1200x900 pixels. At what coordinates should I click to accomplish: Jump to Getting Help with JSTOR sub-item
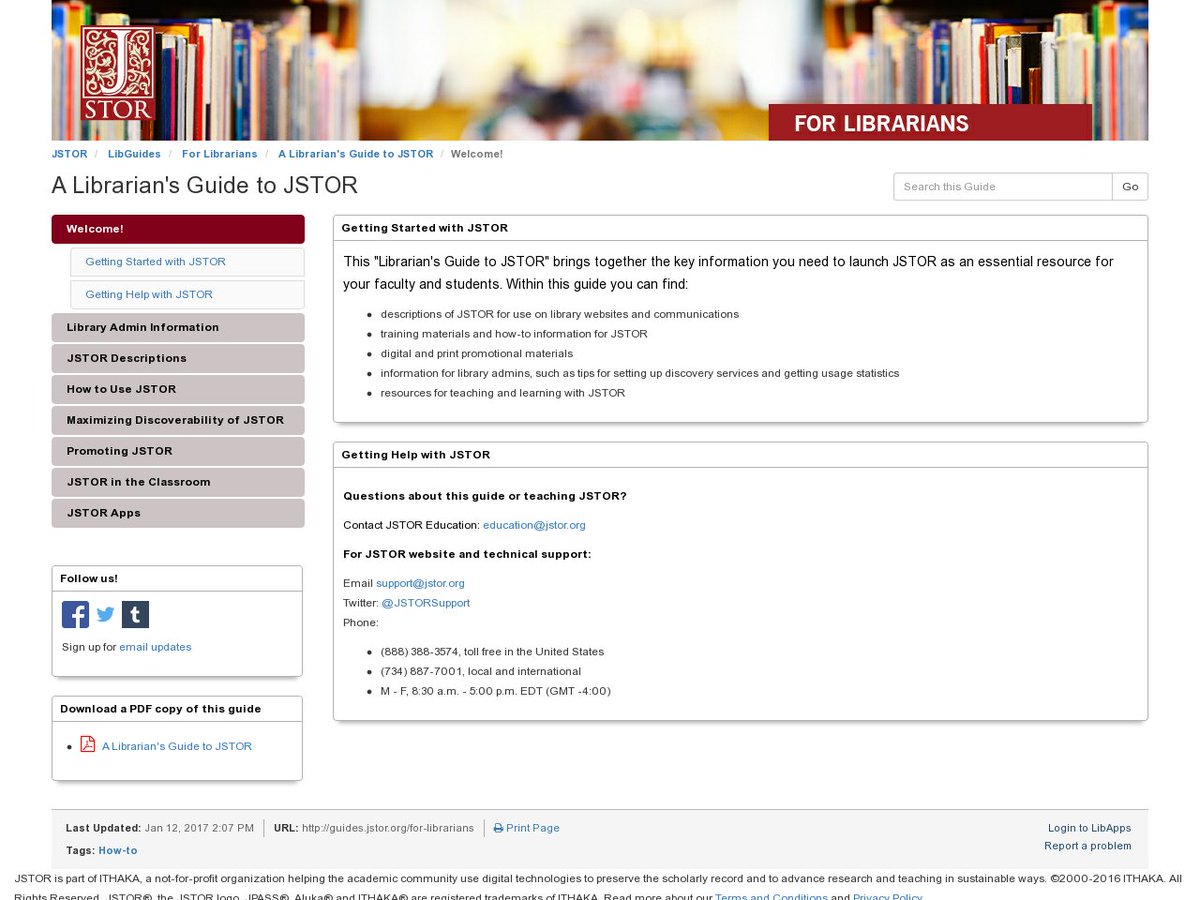point(187,295)
